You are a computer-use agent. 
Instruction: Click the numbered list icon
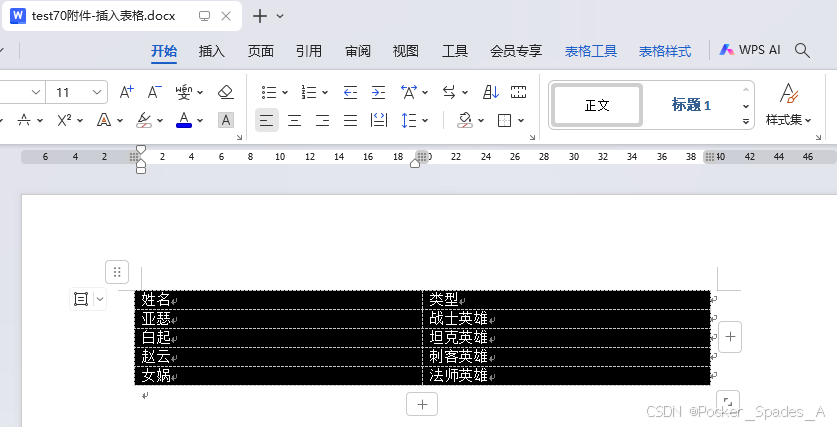pyautogui.click(x=309, y=92)
